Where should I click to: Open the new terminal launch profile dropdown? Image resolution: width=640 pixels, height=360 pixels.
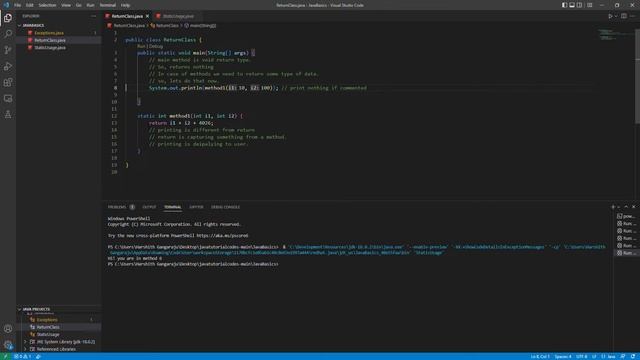(618, 207)
